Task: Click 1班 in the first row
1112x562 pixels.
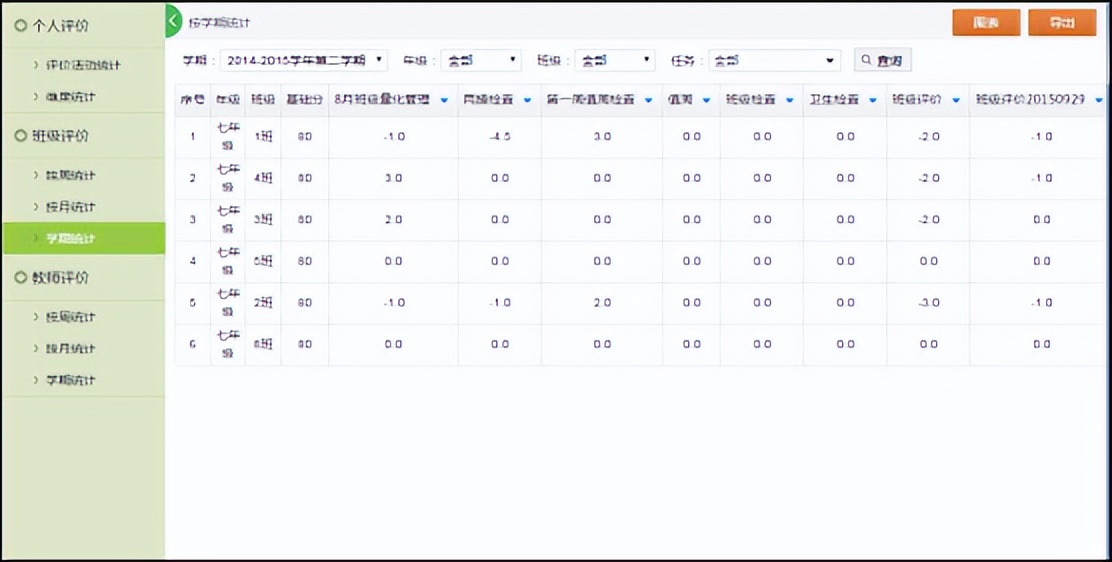Action: click(263, 137)
